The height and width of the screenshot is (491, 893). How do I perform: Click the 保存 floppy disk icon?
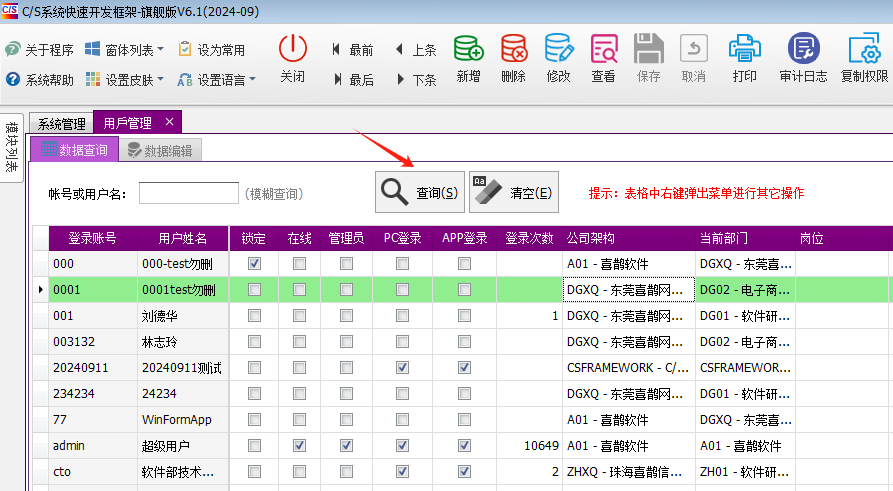tap(649, 49)
